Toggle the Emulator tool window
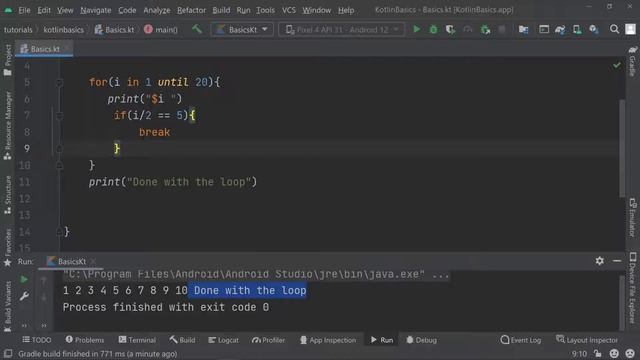Image resolution: width=640 pixels, height=360 pixels. pos(632,218)
